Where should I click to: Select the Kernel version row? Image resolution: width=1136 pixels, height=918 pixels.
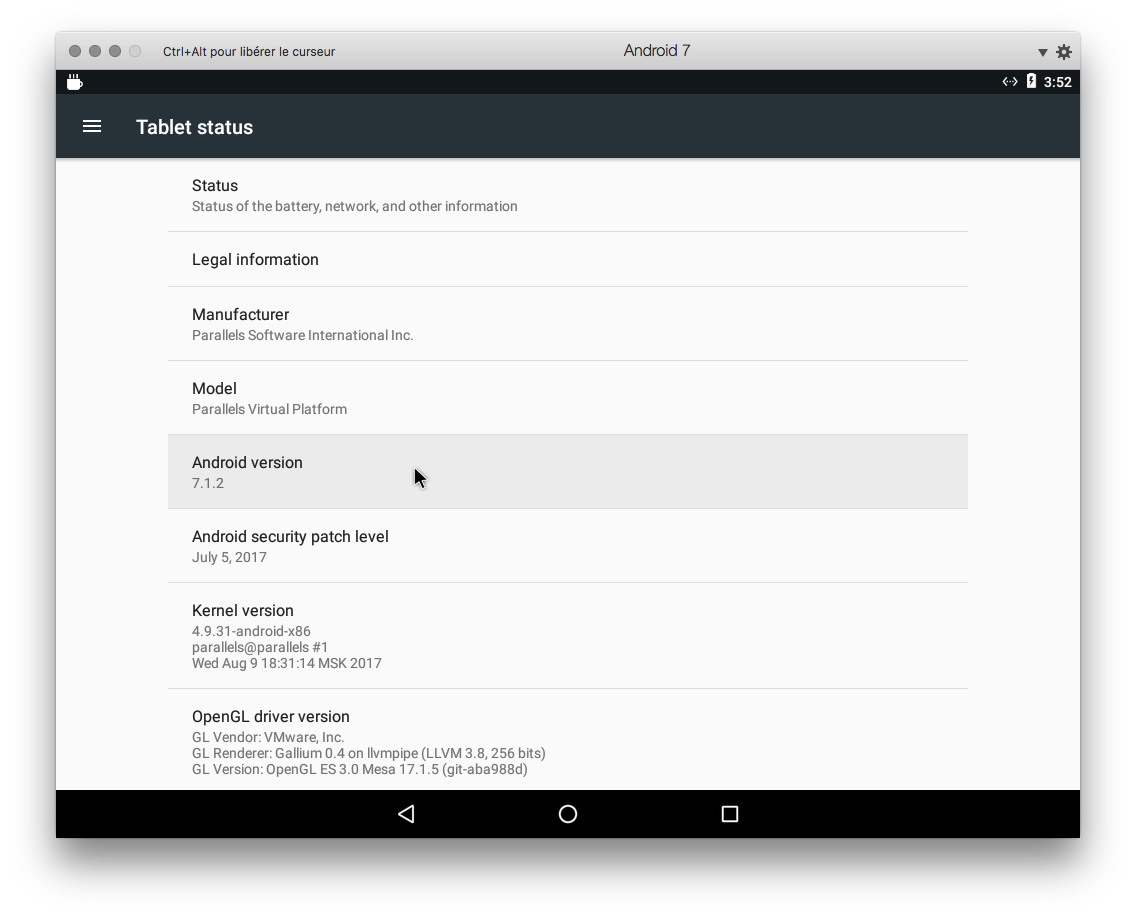click(x=568, y=635)
